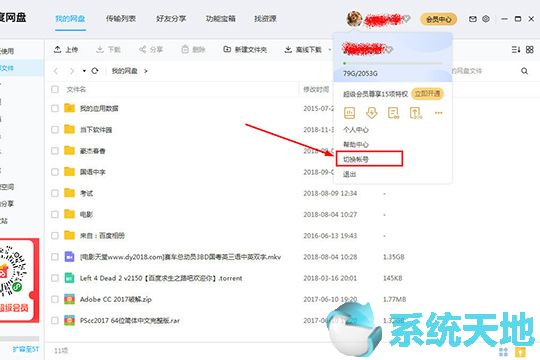Click the document privilege icon in popup
The height and width of the screenshot is (360, 540).
(x=393, y=113)
